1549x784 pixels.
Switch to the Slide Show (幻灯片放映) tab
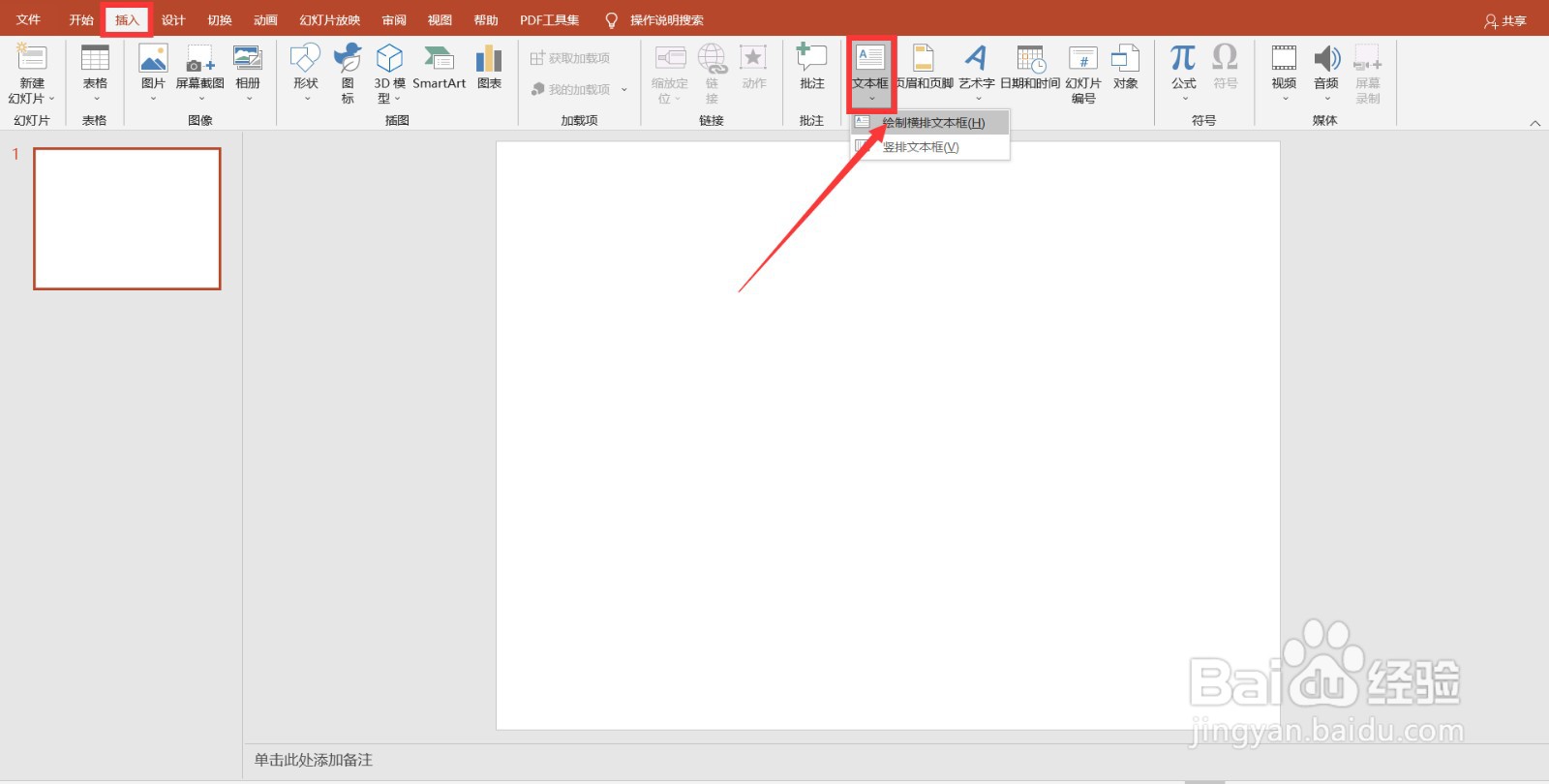tap(330, 20)
